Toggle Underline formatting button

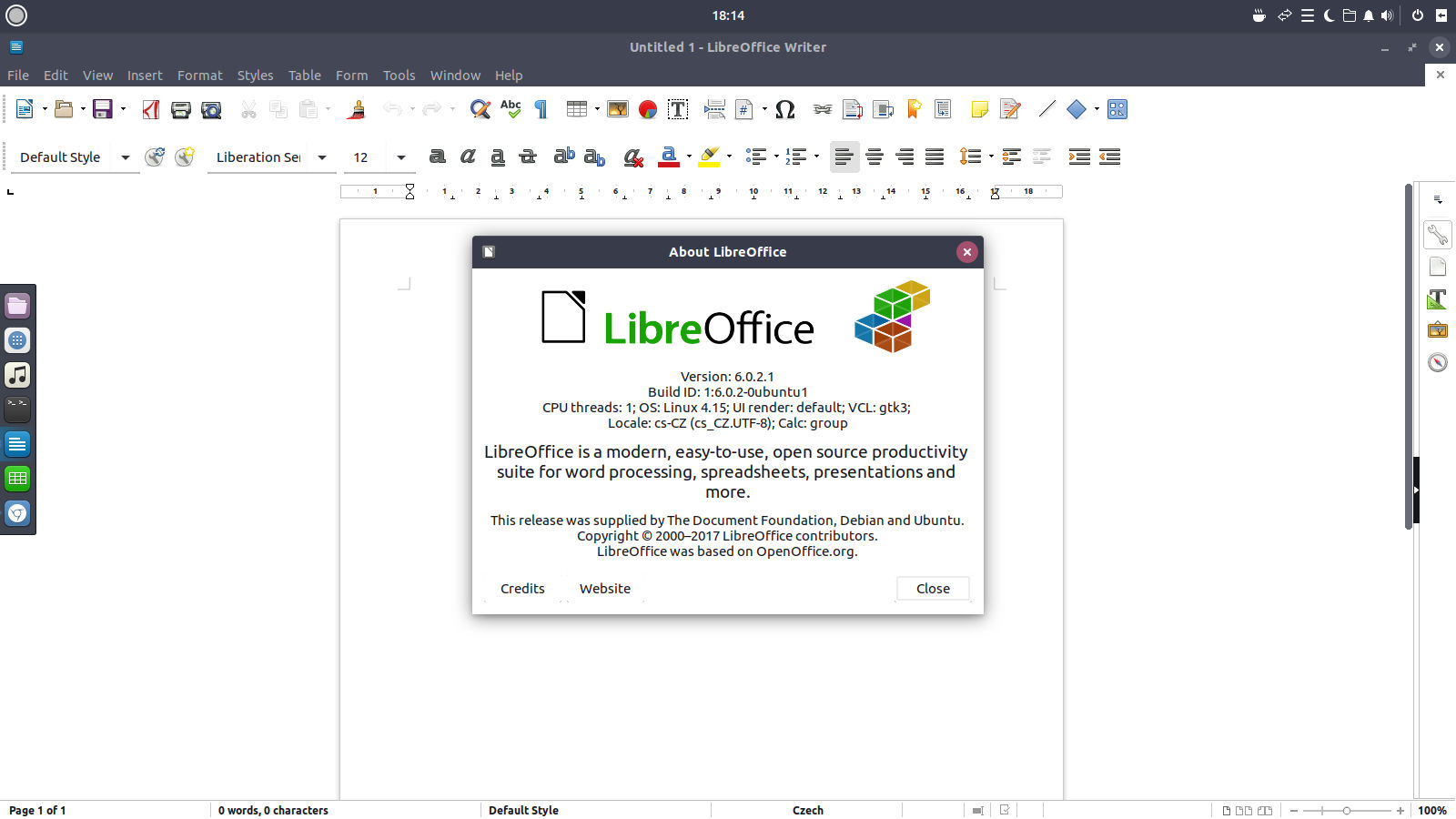point(498,157)
